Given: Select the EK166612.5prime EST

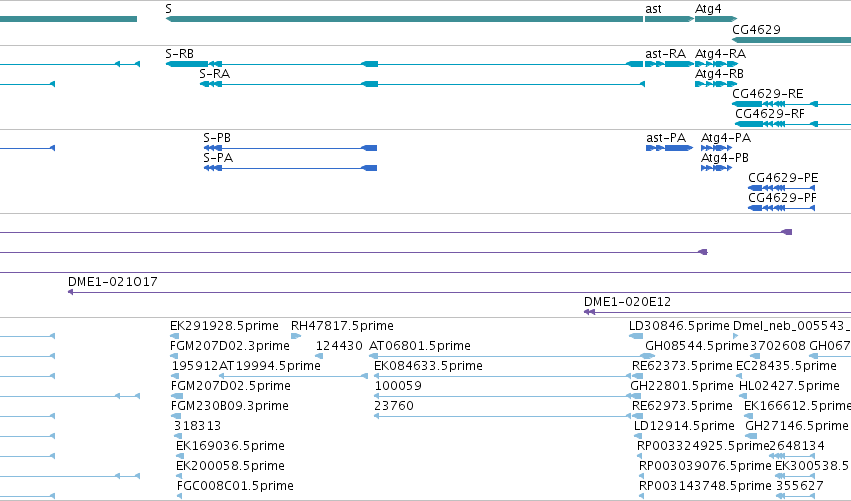Looking at the screenshot, I should click(x=748, y=416).
